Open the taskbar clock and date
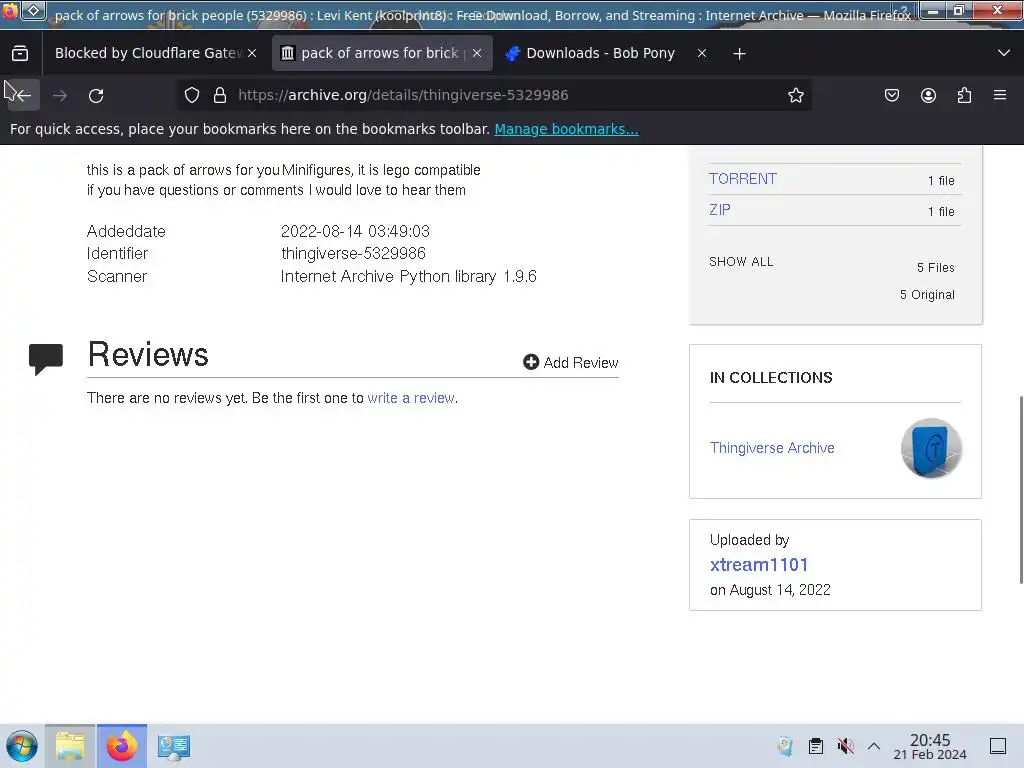The image size is (1024, 768). 930,746
